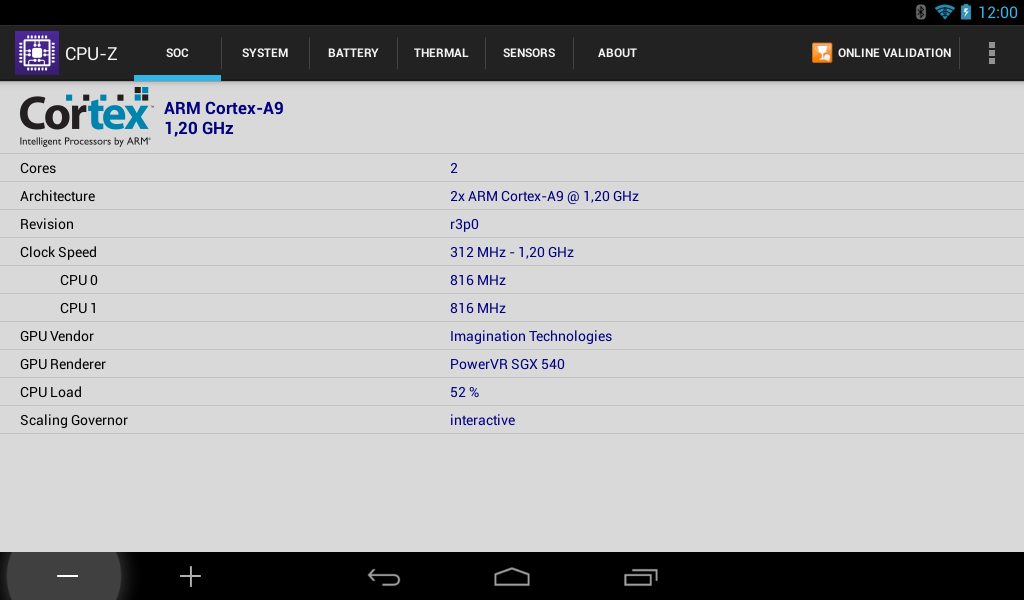The width and height of the screenshot is (1024, 600).
Task: Select the SENSORS tab
Action: pos(529,53)
